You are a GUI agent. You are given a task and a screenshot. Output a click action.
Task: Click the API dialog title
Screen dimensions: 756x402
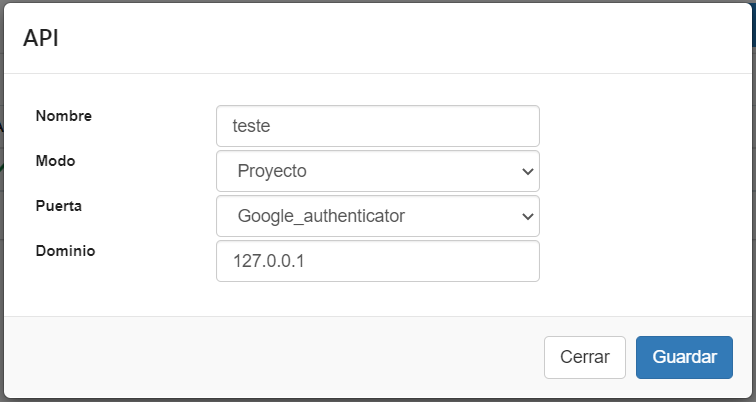[x=40, y=38]
